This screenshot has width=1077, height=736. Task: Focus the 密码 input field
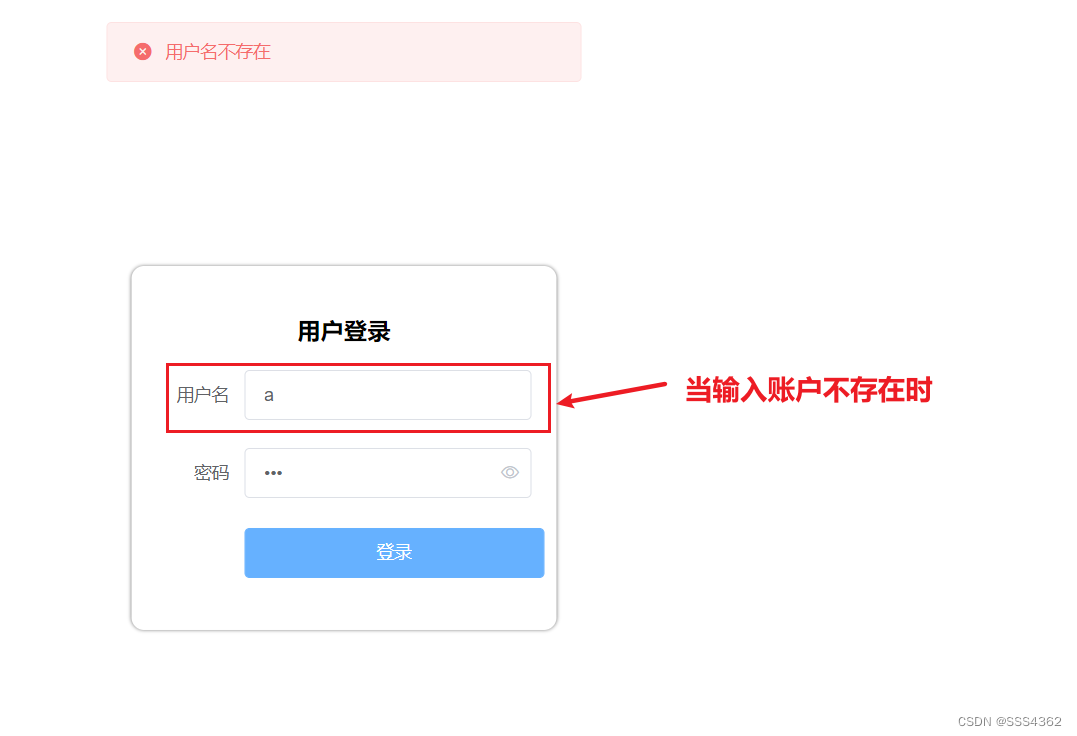[388, 473]
